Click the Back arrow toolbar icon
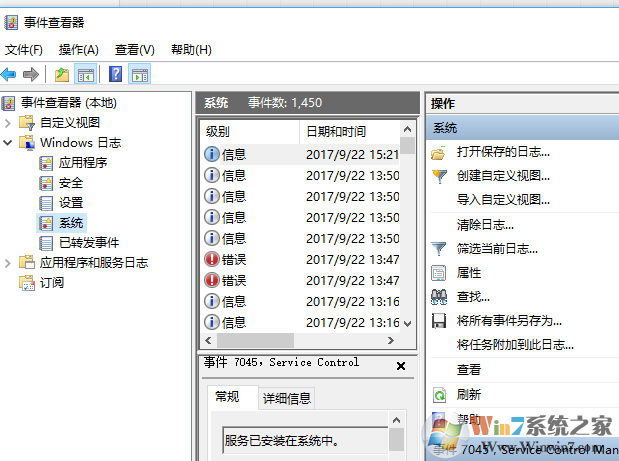The height and width of the screenshot is (461, 619). pos(8,74)
